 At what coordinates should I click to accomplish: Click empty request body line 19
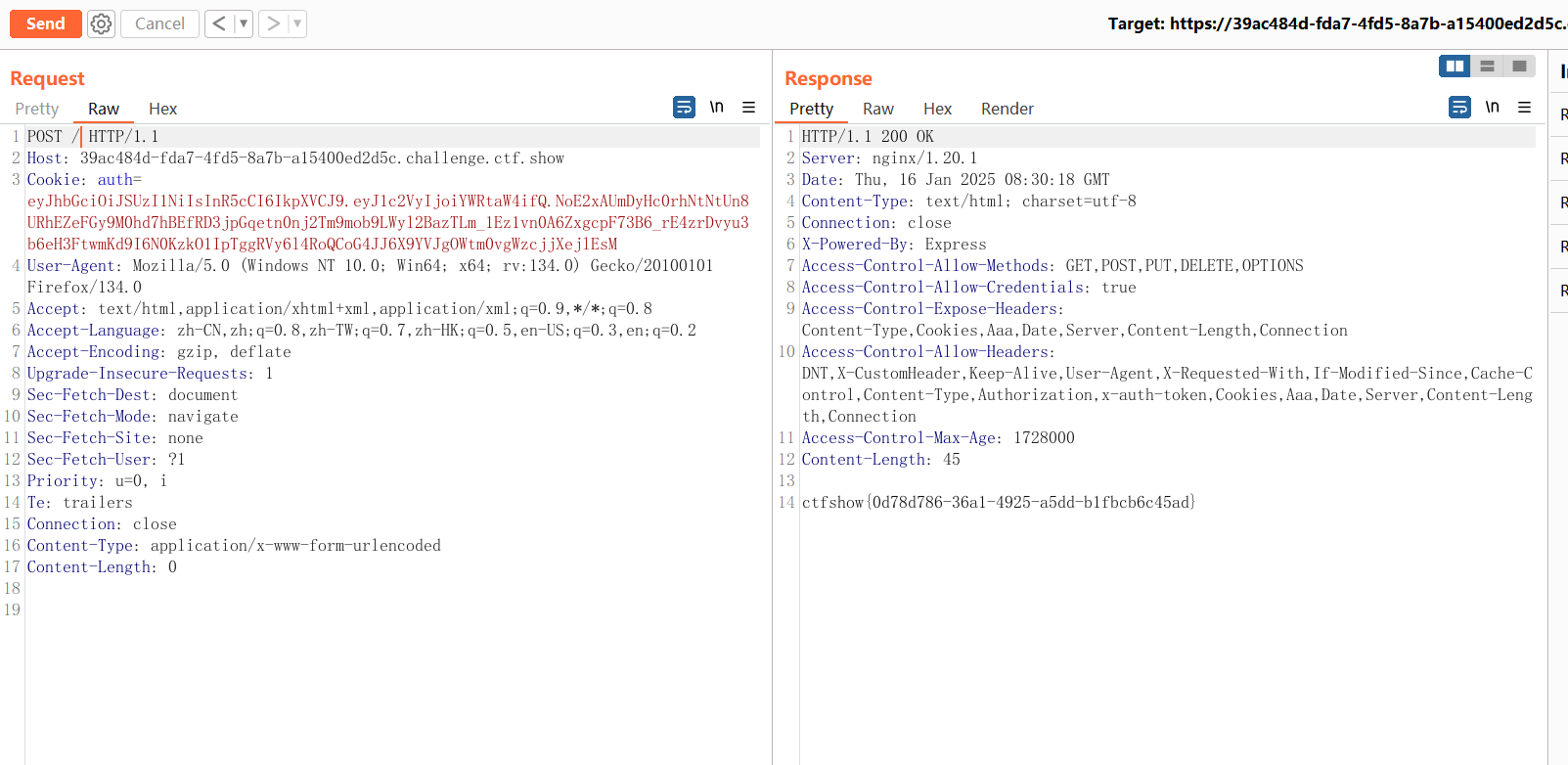[391, 609]
